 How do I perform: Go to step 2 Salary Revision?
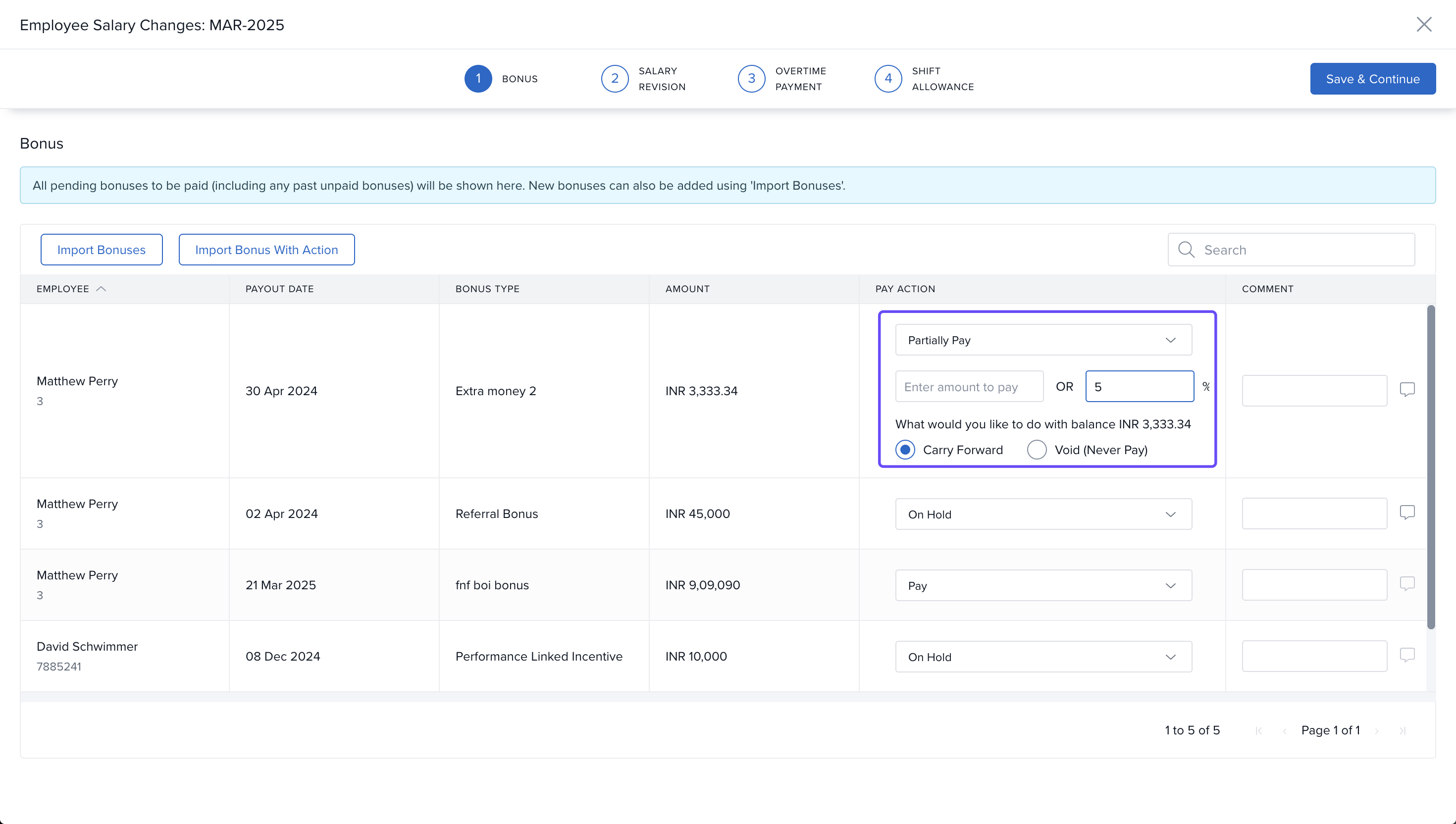pyautogui.click(x=615, y=79)
